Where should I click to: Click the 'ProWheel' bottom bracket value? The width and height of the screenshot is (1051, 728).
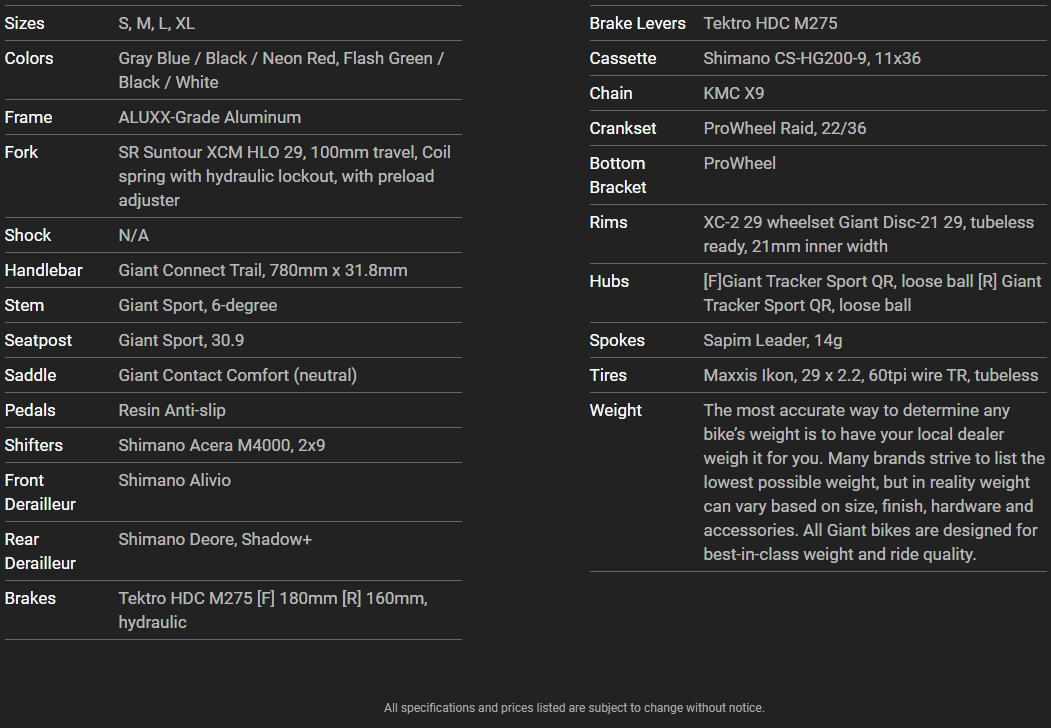tap(739, 163)
